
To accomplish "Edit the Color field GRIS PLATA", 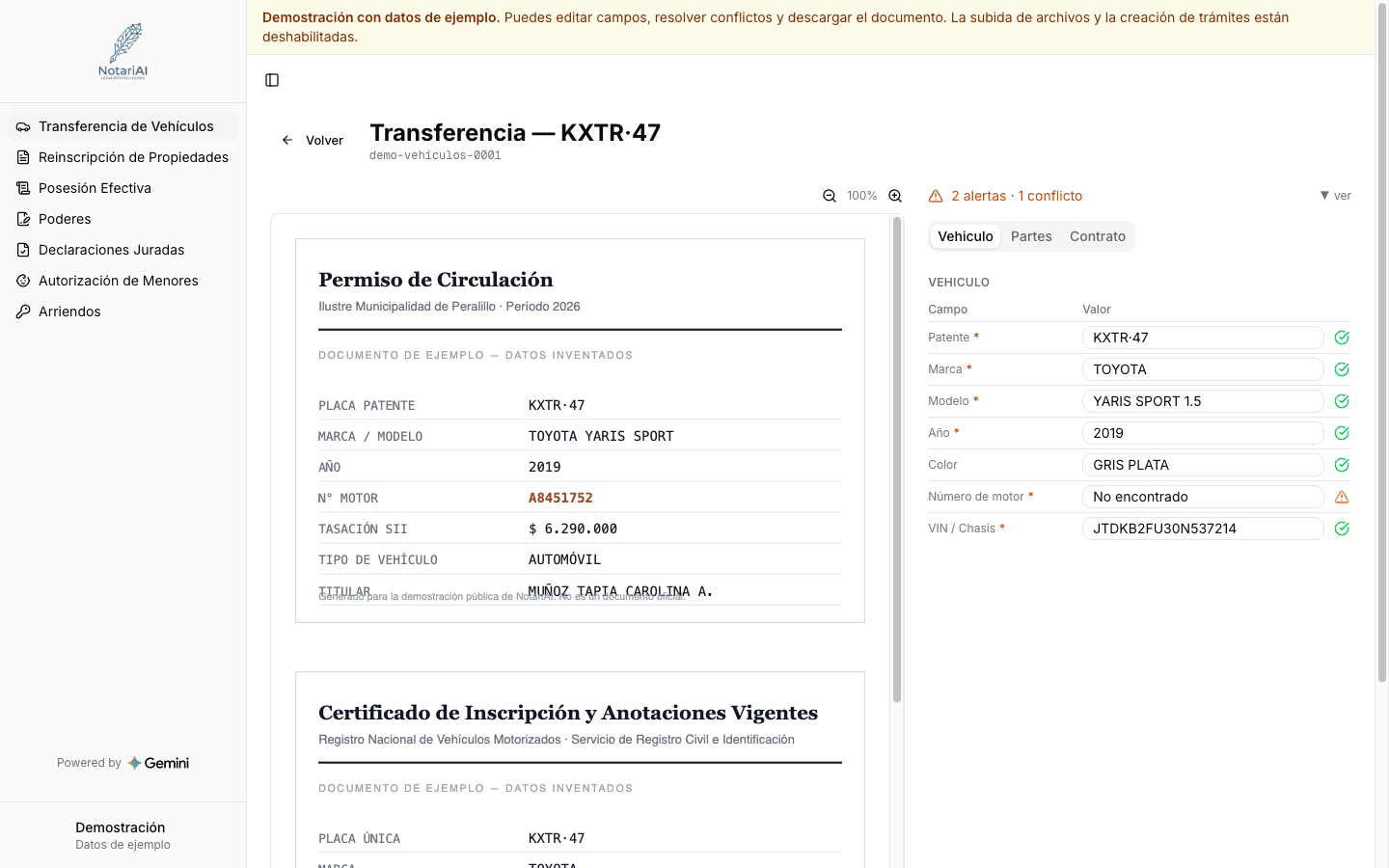I will point(1203,465).
